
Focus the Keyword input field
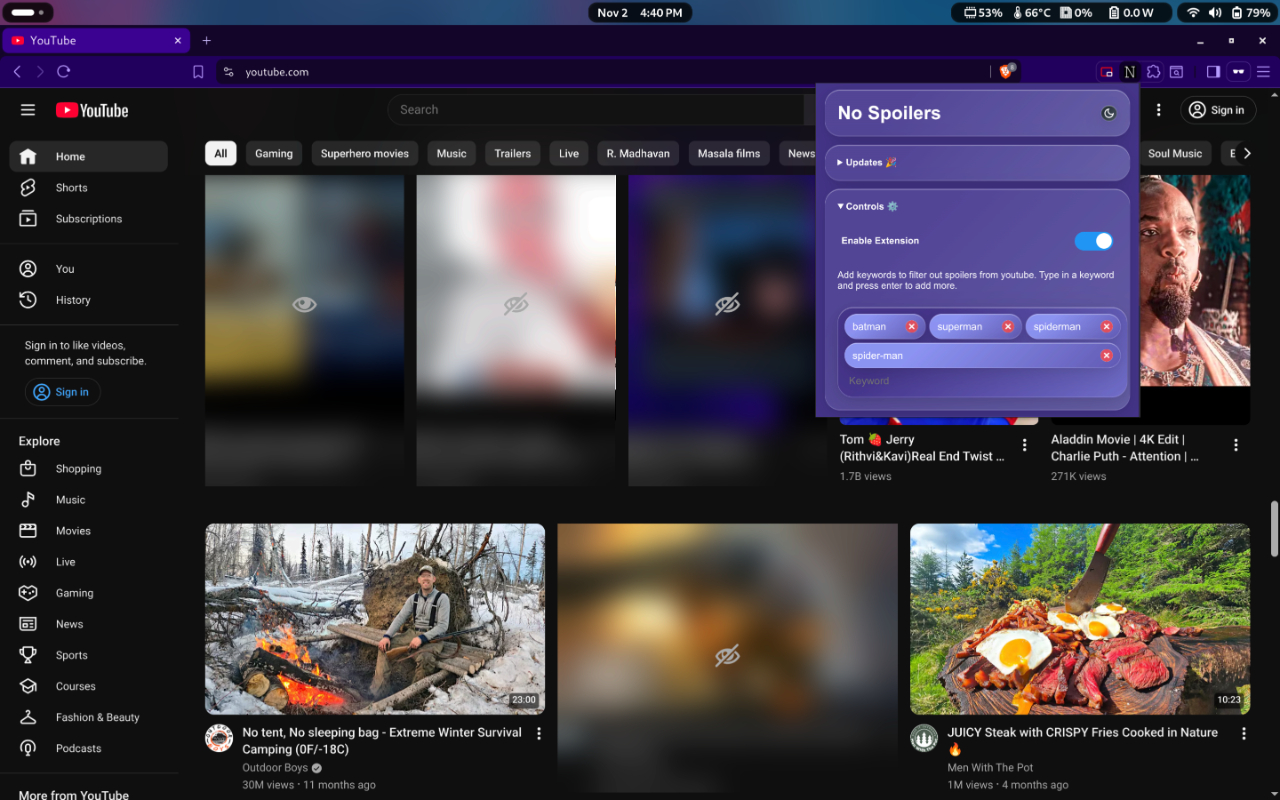982,381
